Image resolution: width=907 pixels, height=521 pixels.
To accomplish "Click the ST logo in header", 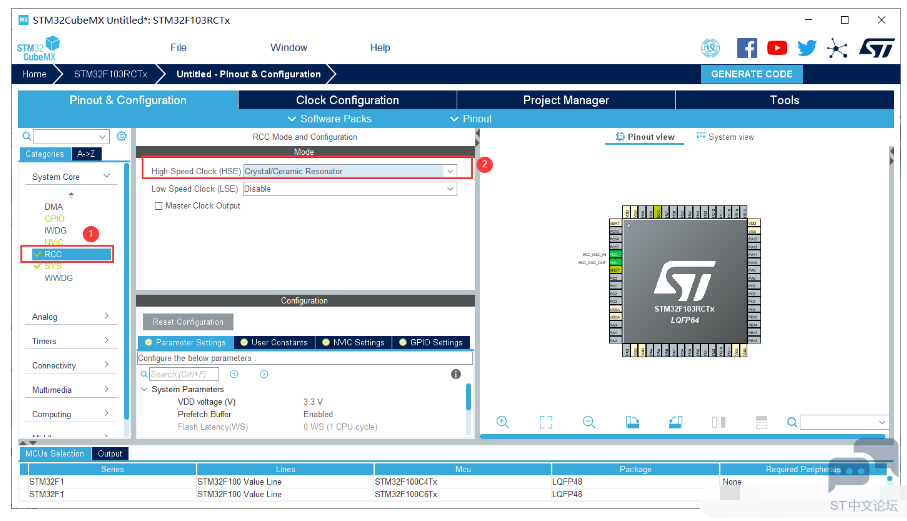I will [x=876, y=48].
